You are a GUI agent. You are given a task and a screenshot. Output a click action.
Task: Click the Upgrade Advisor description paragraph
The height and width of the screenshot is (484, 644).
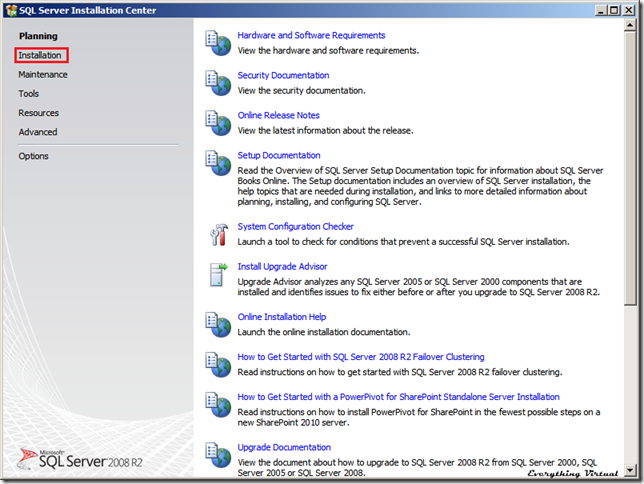(x=419, y=287)
